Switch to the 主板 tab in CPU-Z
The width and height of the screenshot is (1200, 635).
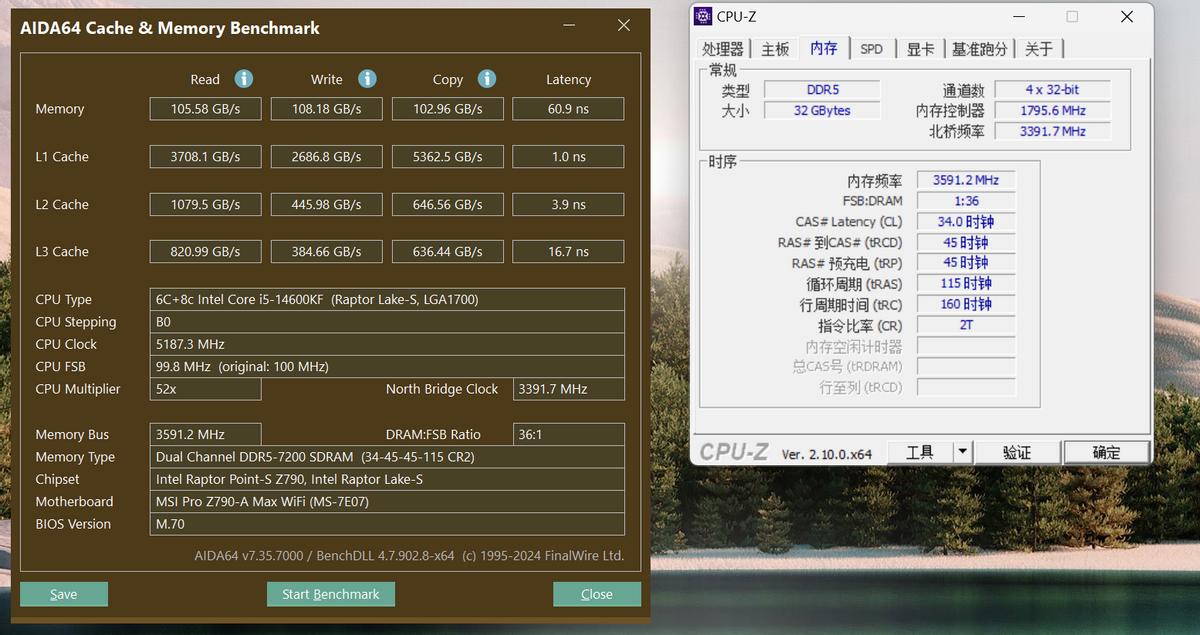coord(775,48)
